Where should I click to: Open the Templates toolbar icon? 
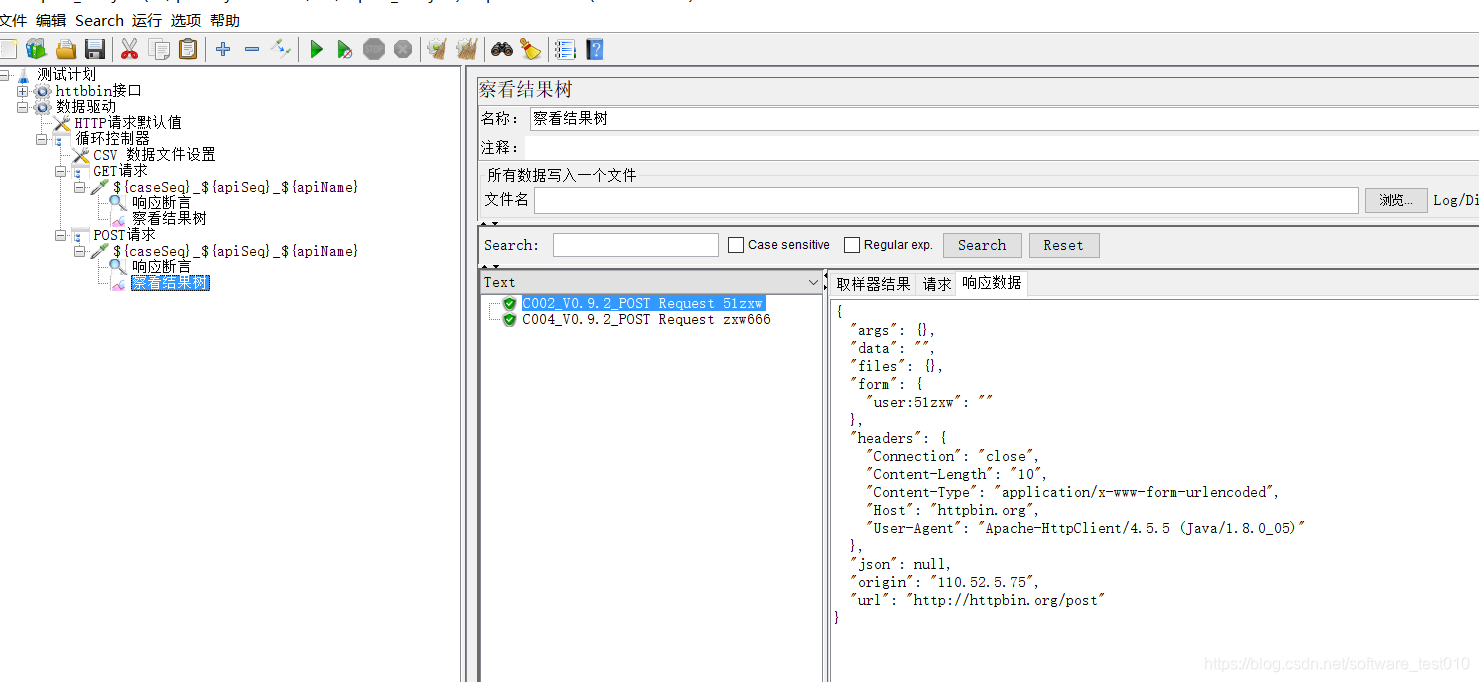tap(36, 49)
